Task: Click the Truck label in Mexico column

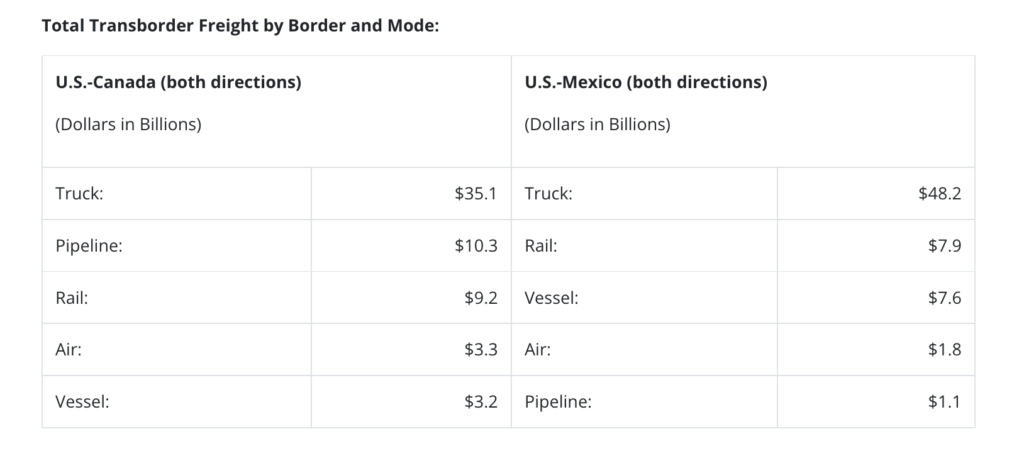Action: click(548, 193)
